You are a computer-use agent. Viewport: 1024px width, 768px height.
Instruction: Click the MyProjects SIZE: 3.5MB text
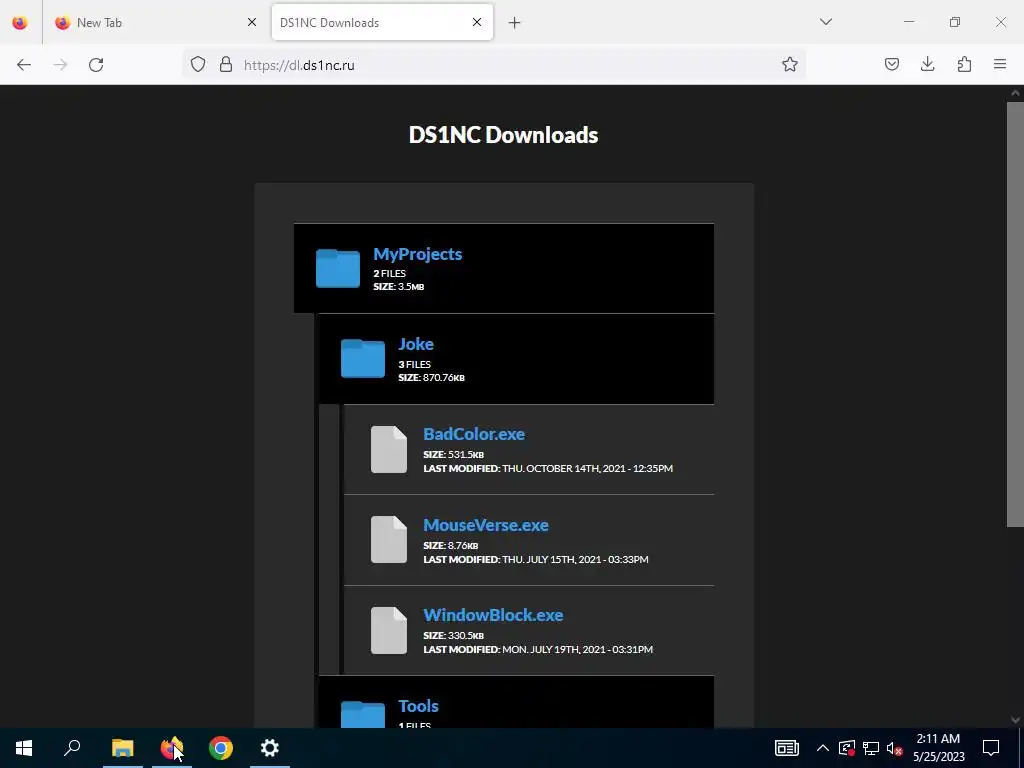tap(398, 287)
